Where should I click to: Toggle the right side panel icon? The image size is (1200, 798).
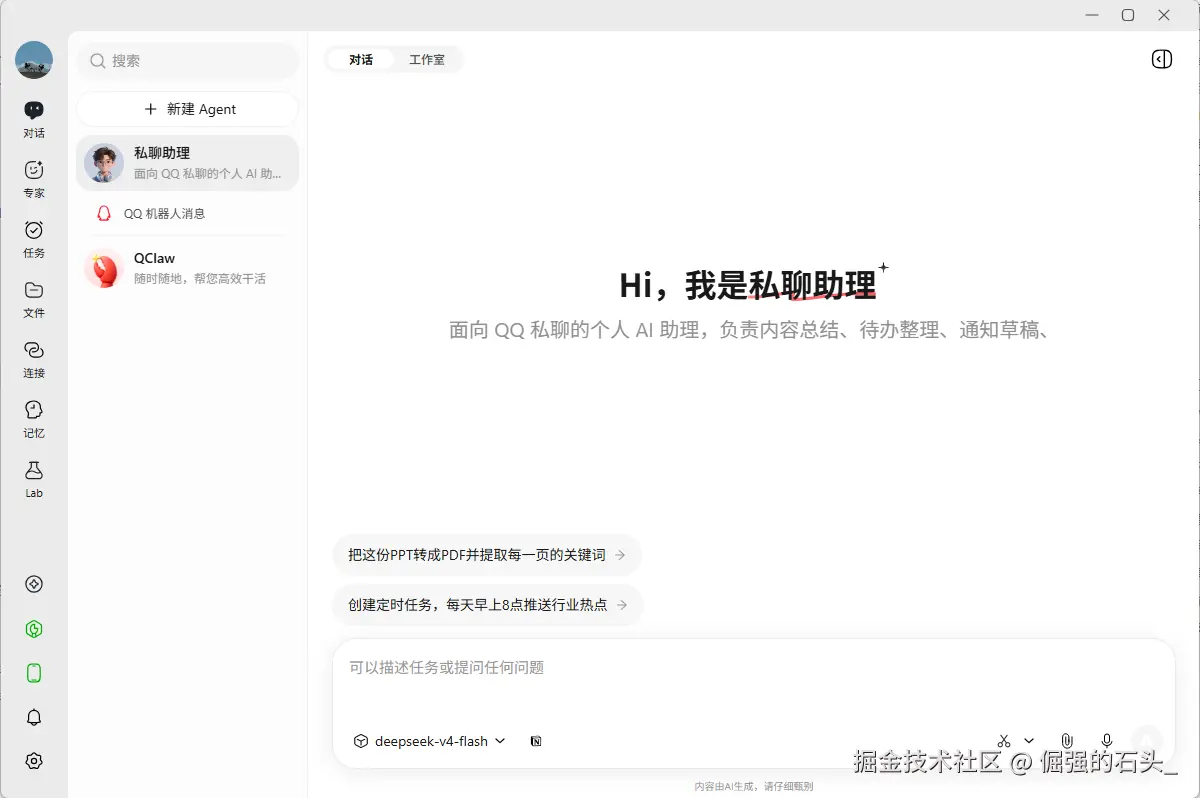[1161, 60]
